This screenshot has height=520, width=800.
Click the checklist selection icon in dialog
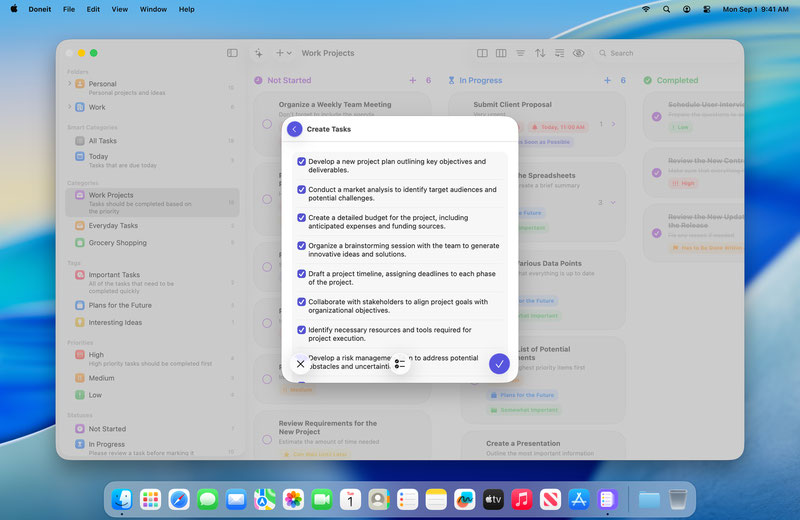pos(400,364)
